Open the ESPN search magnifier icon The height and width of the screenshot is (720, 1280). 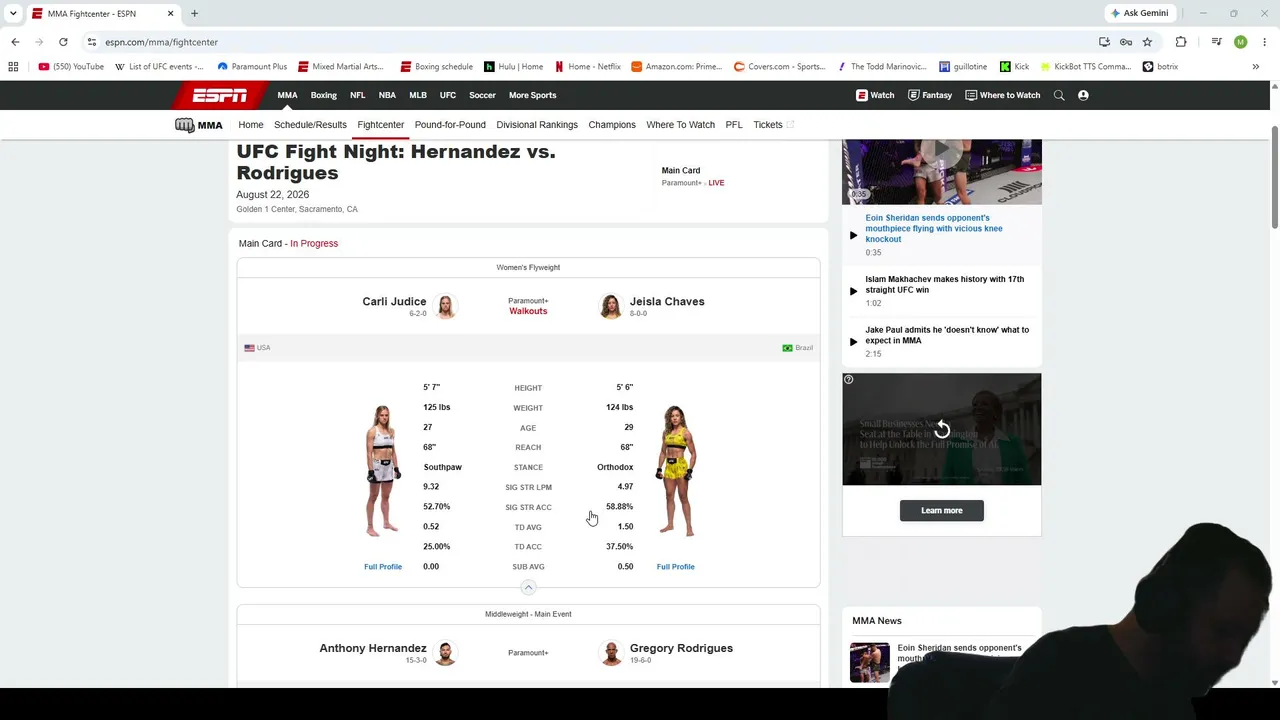(x=1059, y=95)
